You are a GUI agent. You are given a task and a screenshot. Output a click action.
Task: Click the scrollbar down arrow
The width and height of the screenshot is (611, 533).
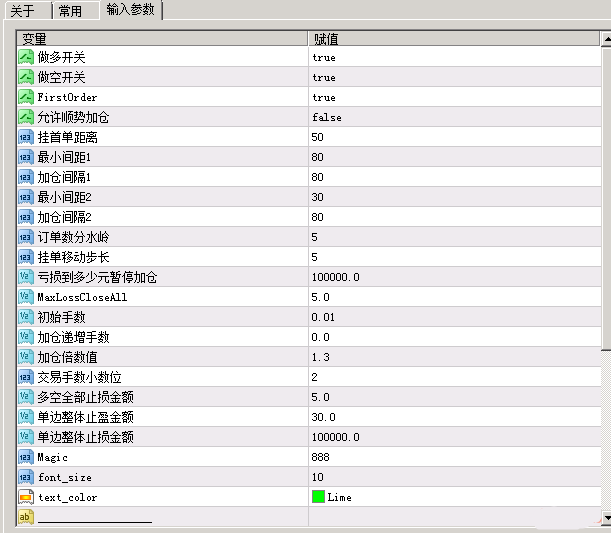pos(606,518)
